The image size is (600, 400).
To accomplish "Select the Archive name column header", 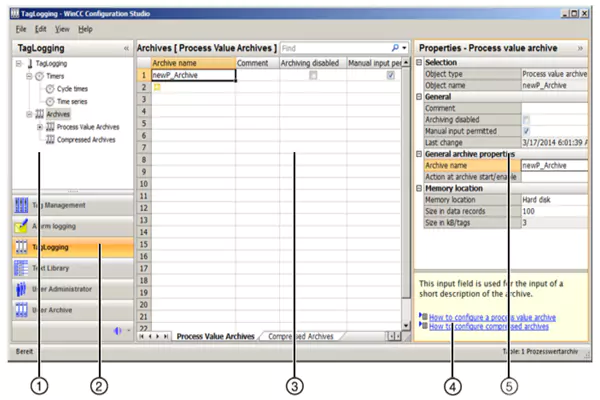I will 193,63.
